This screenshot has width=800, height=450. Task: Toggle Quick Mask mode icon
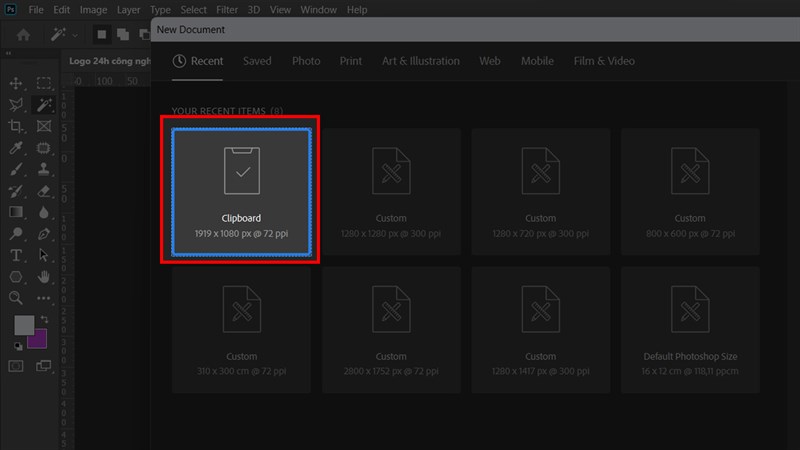16,366
